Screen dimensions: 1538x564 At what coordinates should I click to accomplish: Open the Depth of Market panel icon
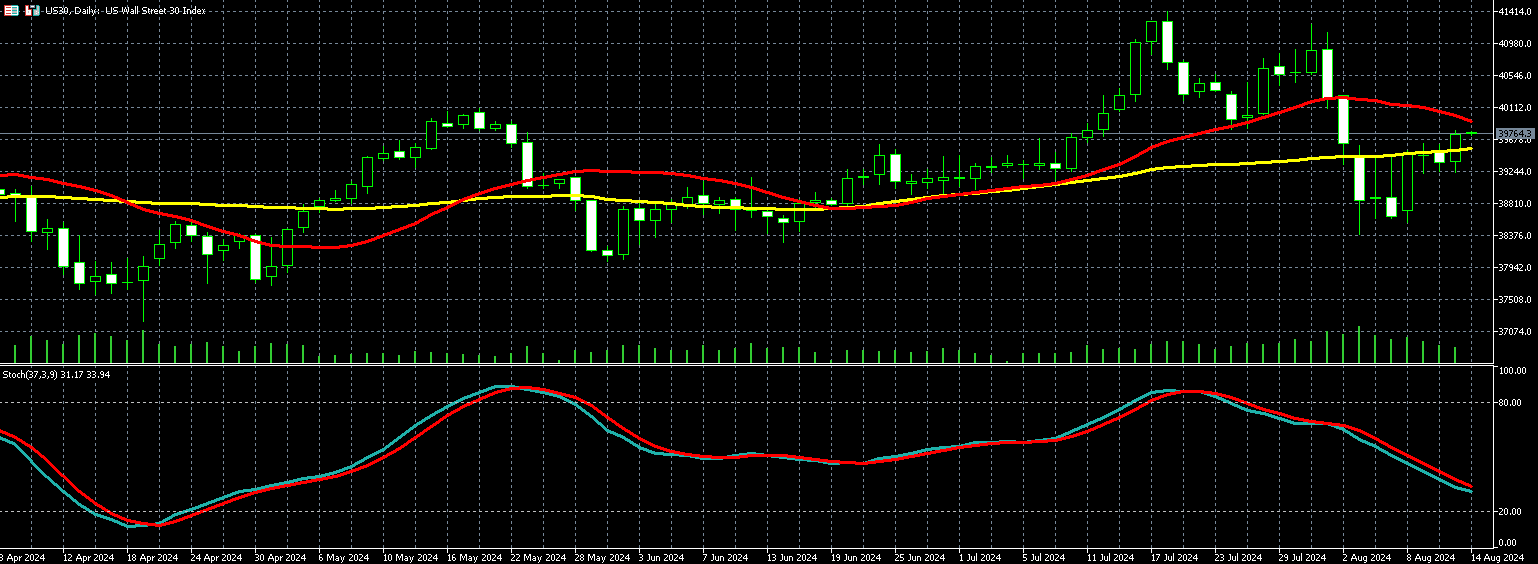tap(11, 11)
